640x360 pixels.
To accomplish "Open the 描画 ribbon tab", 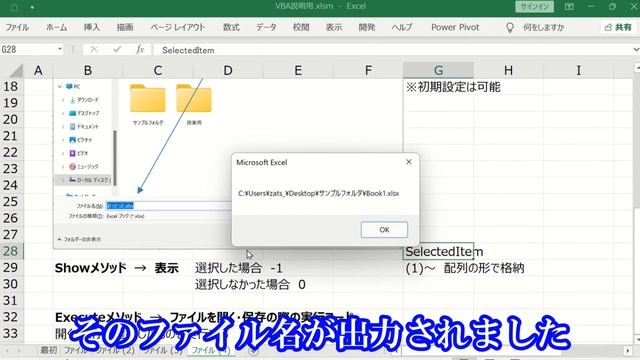I will [125, 27].
